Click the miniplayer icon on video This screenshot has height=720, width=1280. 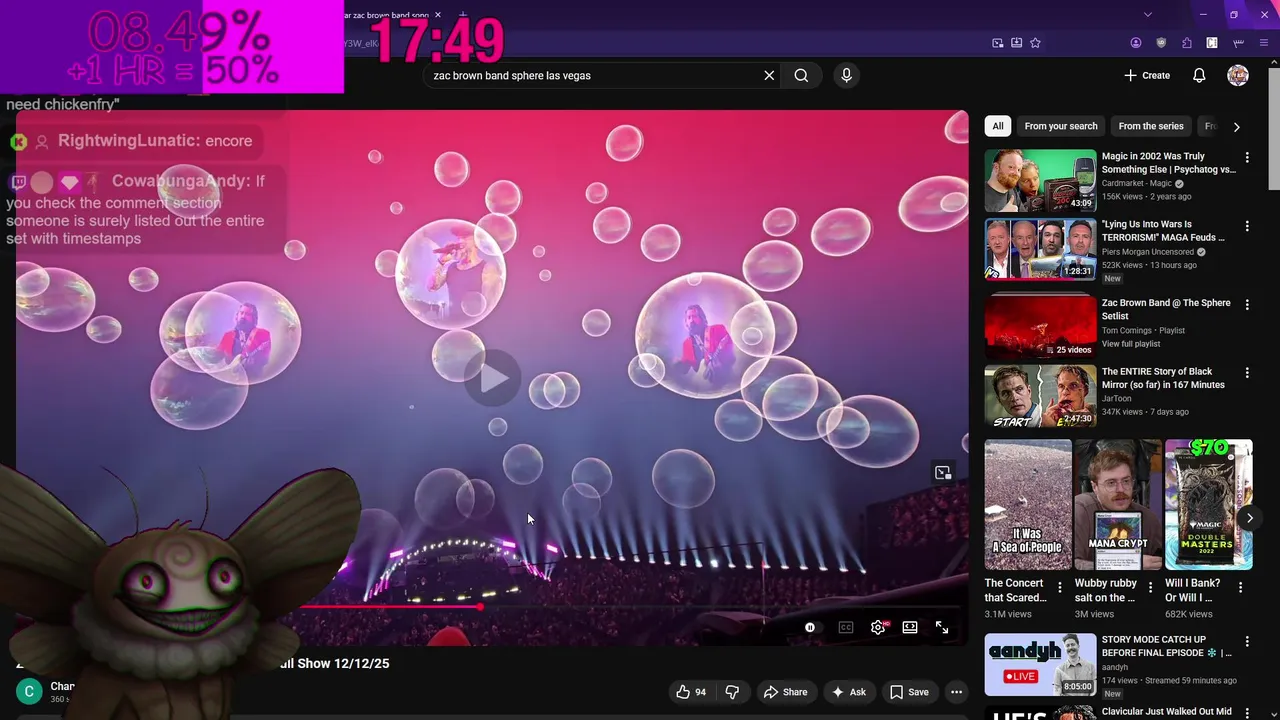pyautogui.click(x=943, y=473)
